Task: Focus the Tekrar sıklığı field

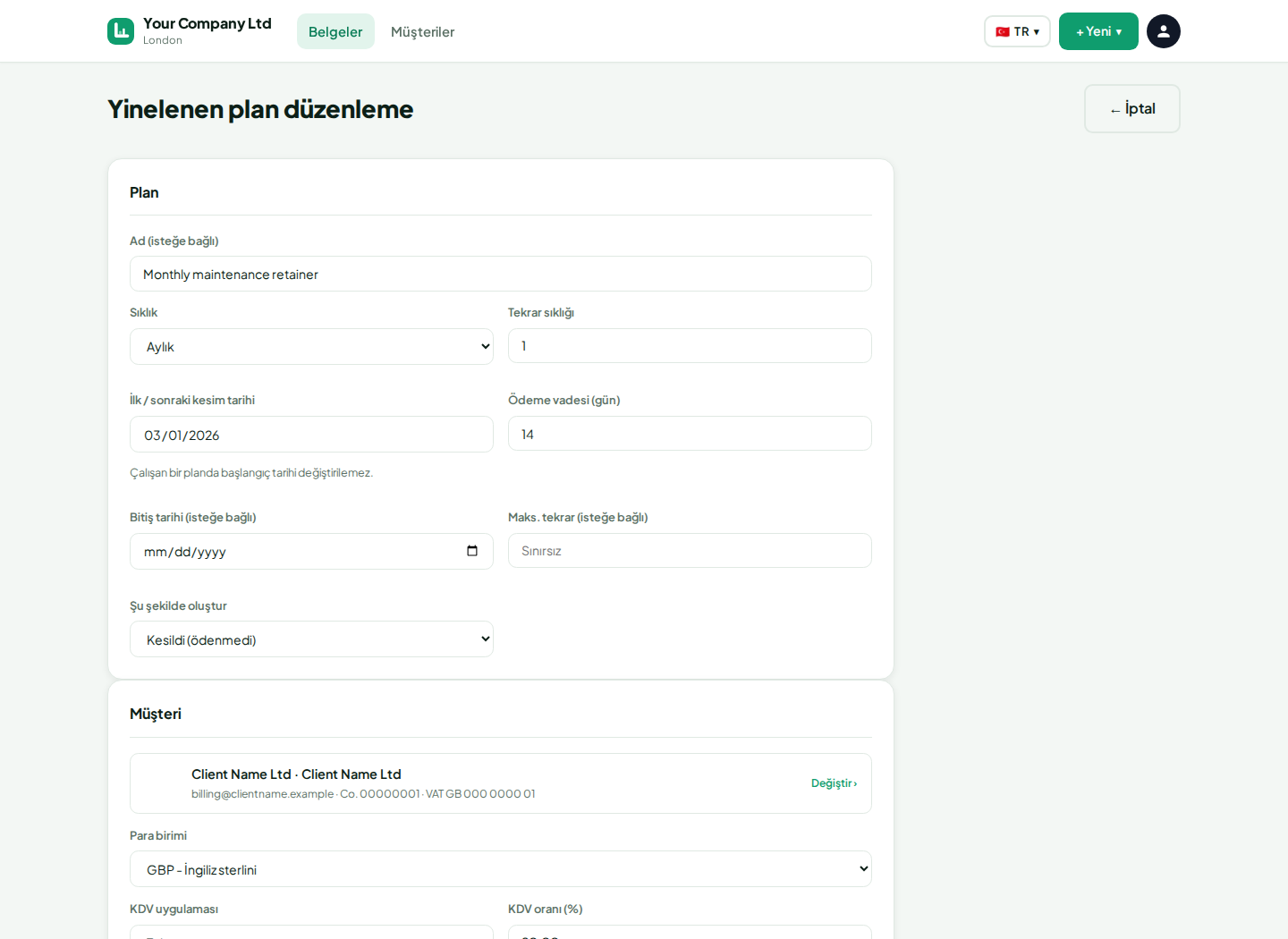Action: pyautogui.click(x=690, y=345)
